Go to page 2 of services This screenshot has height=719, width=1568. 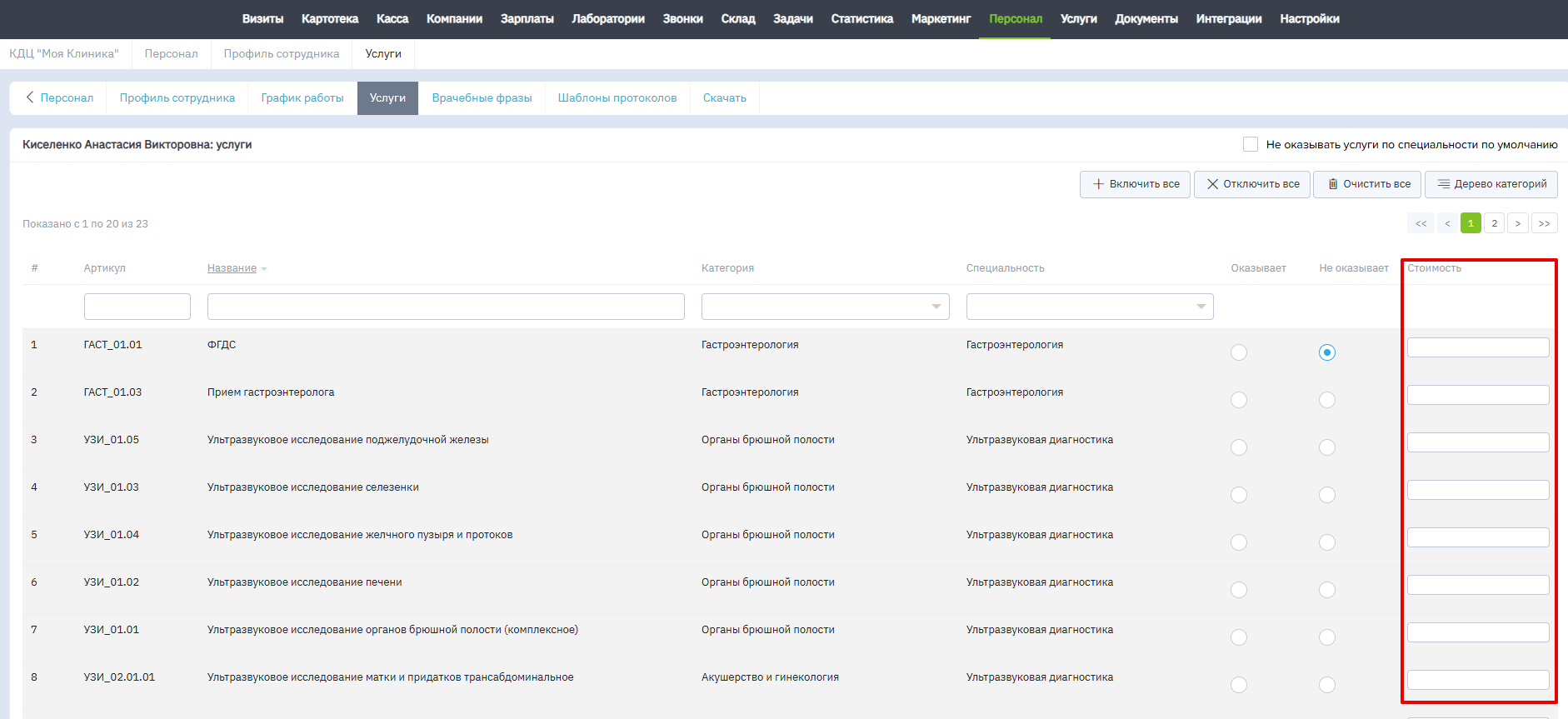tap(1495, 223)
